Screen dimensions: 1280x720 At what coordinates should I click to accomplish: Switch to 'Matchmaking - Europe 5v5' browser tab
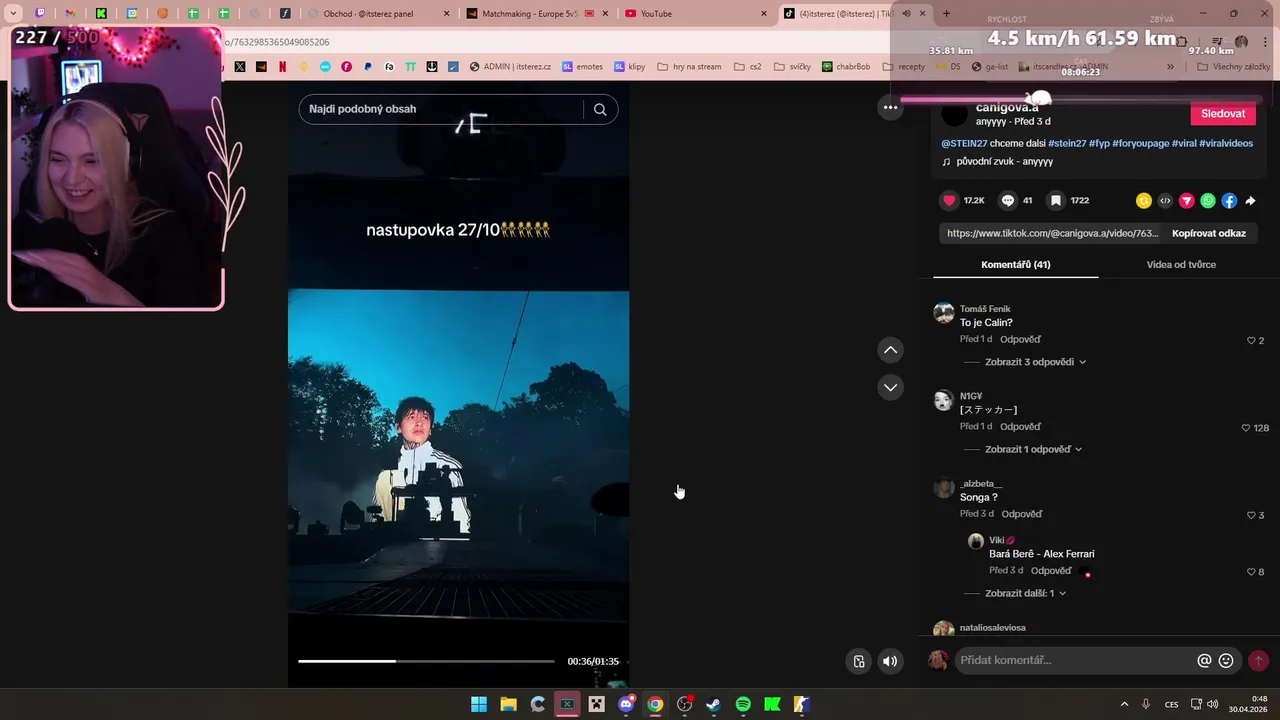pyautogui.click(x=535, y=14)
